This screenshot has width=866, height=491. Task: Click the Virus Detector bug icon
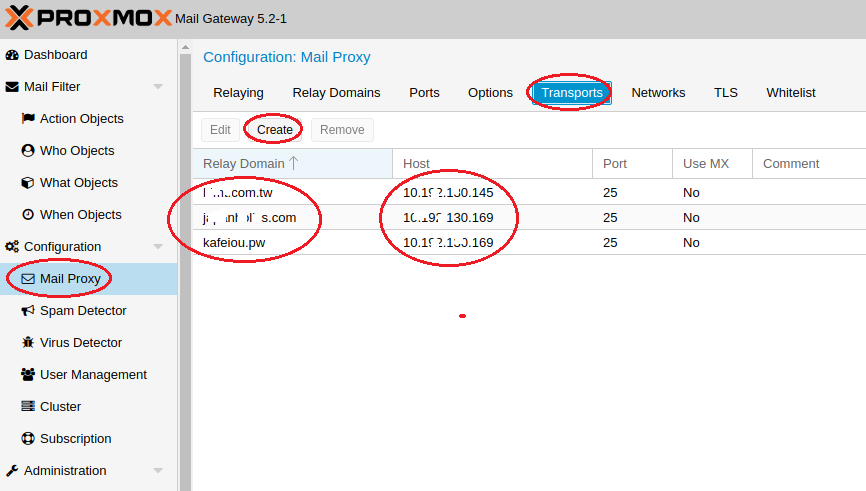[28, 342]
